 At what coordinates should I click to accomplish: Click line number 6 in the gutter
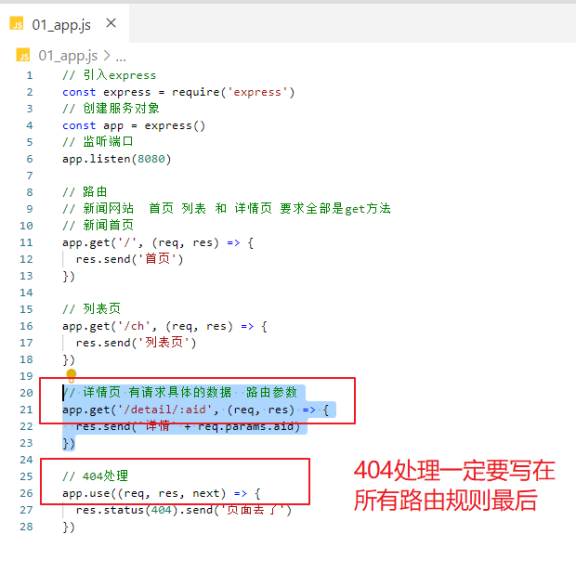click(x=29, y=159)
